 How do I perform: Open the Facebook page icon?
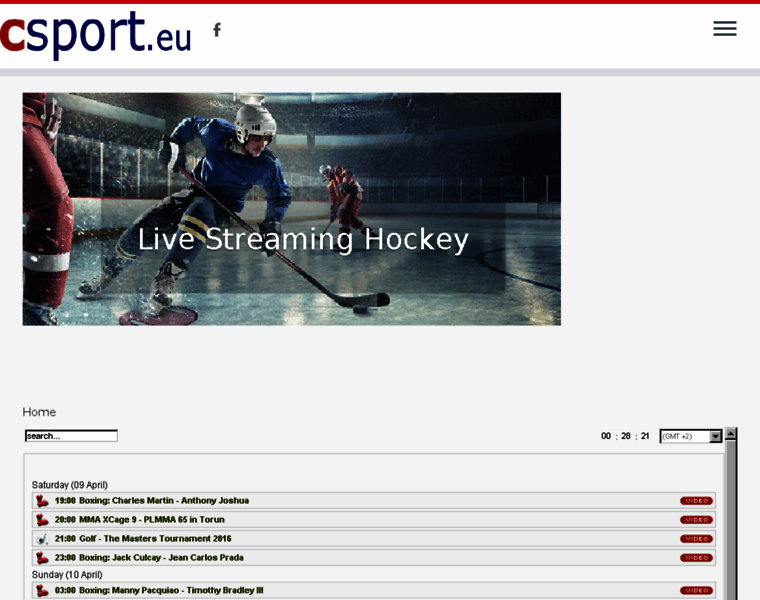pos(217,29)
